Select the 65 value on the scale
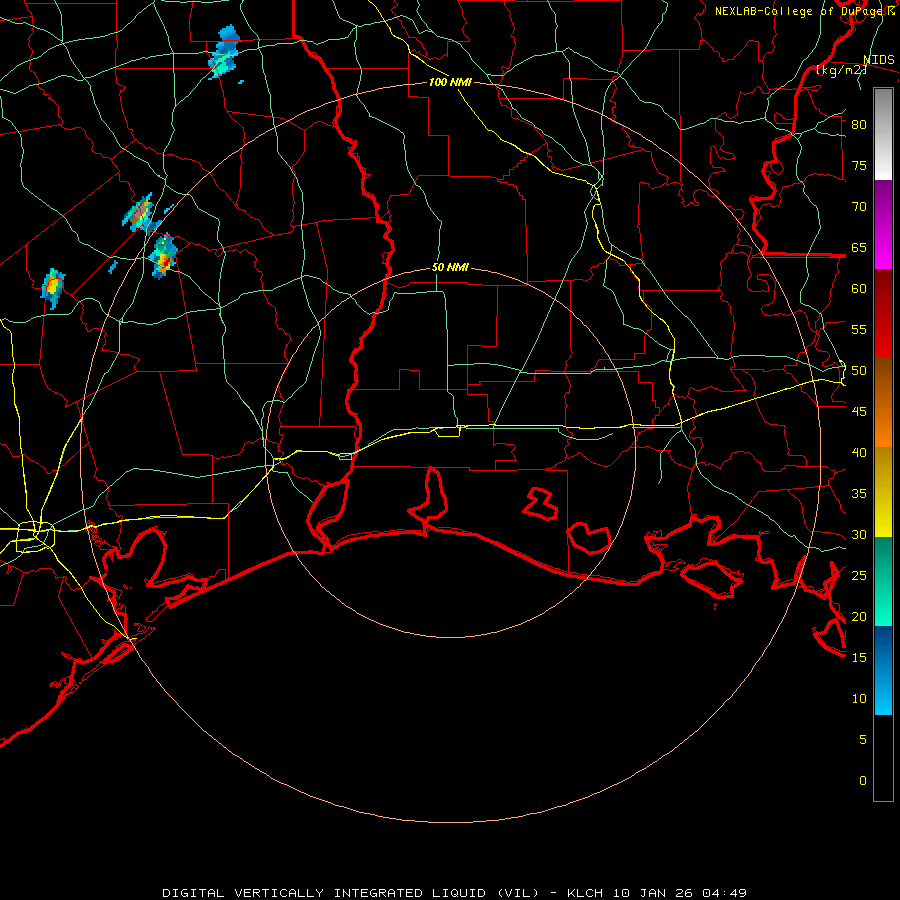 [859, 247]
